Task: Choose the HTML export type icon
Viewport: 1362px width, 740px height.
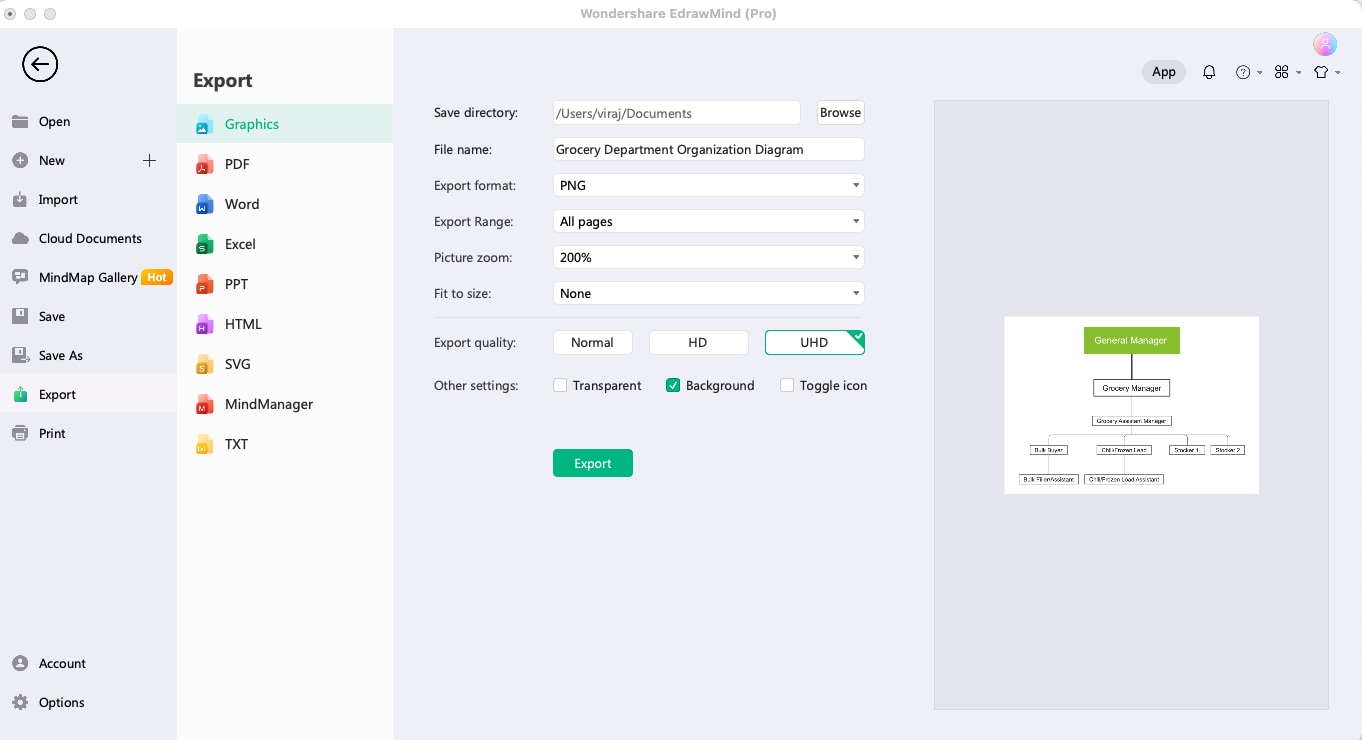Action: tap(205, 324)
